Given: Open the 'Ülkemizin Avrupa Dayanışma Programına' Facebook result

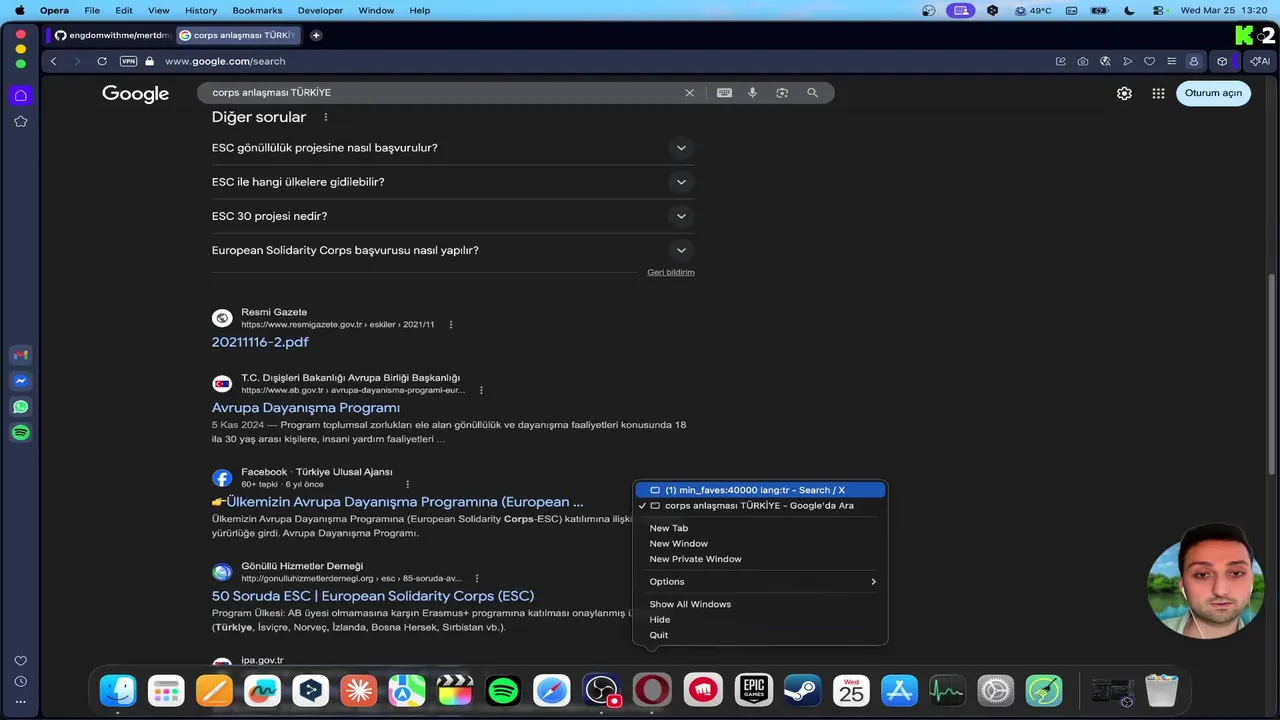Looking at the screenshot, I should pos(398,502).
